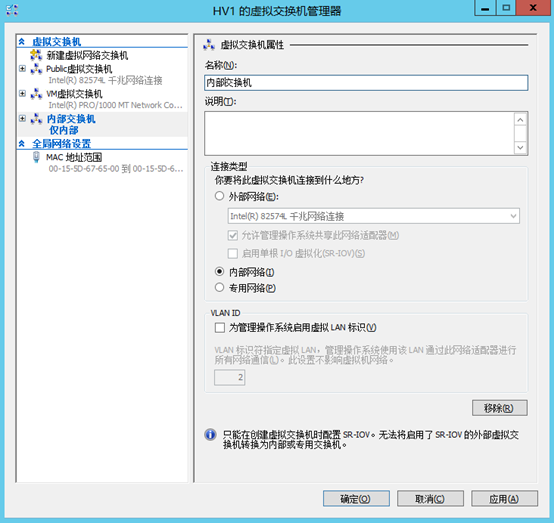Click the description box scroll down arrow
Screen dimensions: 554x523
coord(520,147)
